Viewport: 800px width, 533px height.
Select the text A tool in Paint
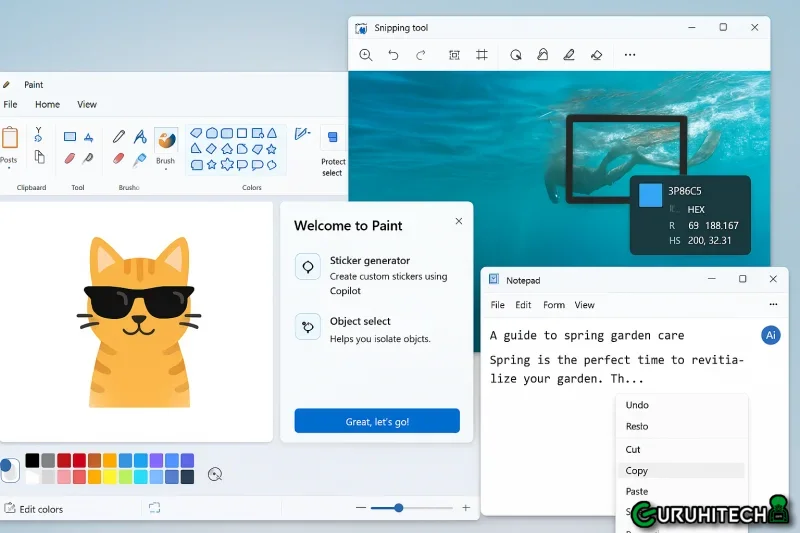(140, 136)
